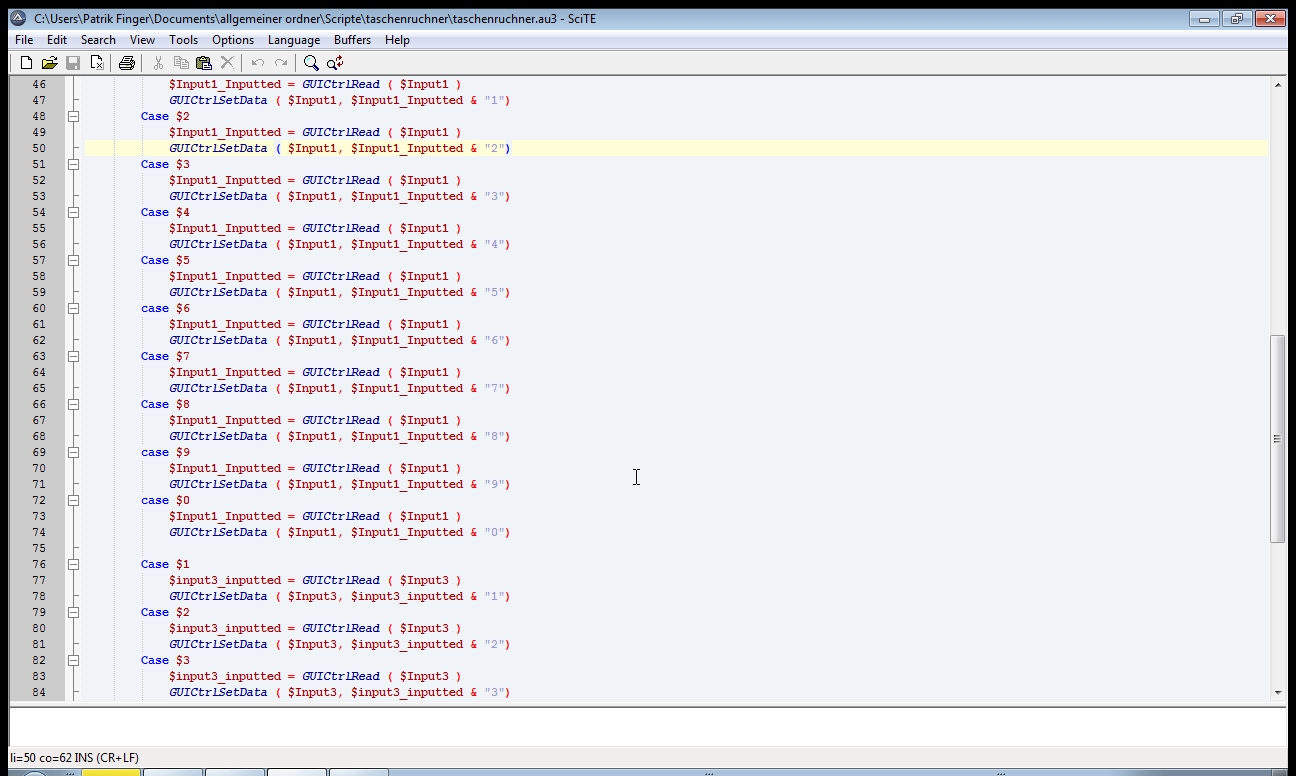The width and height of the screenshot is (1296, 776).
Task: Click line number 66 in the margin
Action: click(39, 404)
